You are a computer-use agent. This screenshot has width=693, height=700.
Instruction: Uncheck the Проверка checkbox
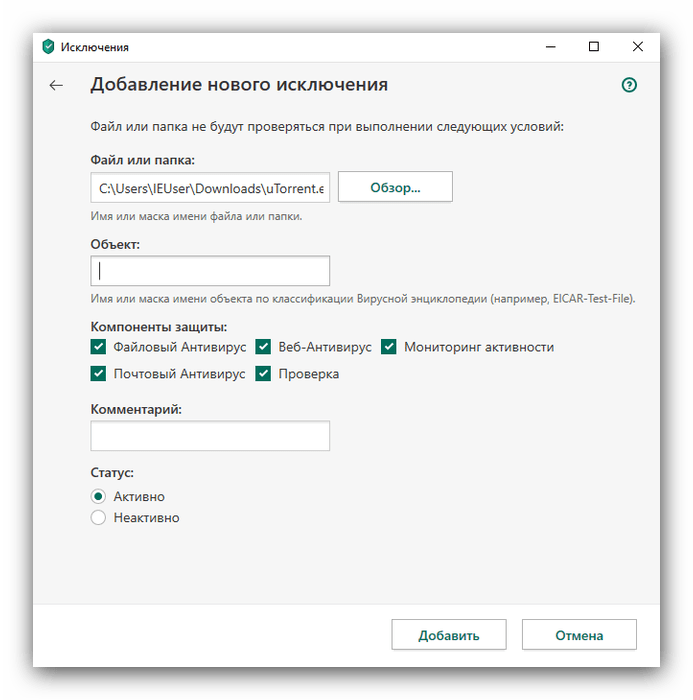point(263,374)
